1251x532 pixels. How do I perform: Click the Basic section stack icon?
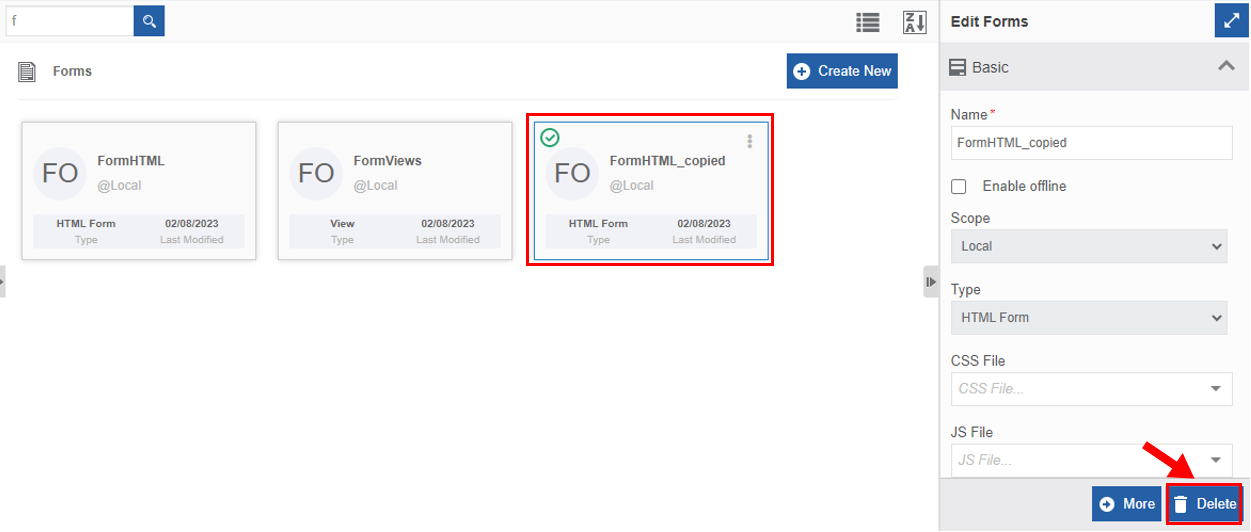click(x=958, y=68)
